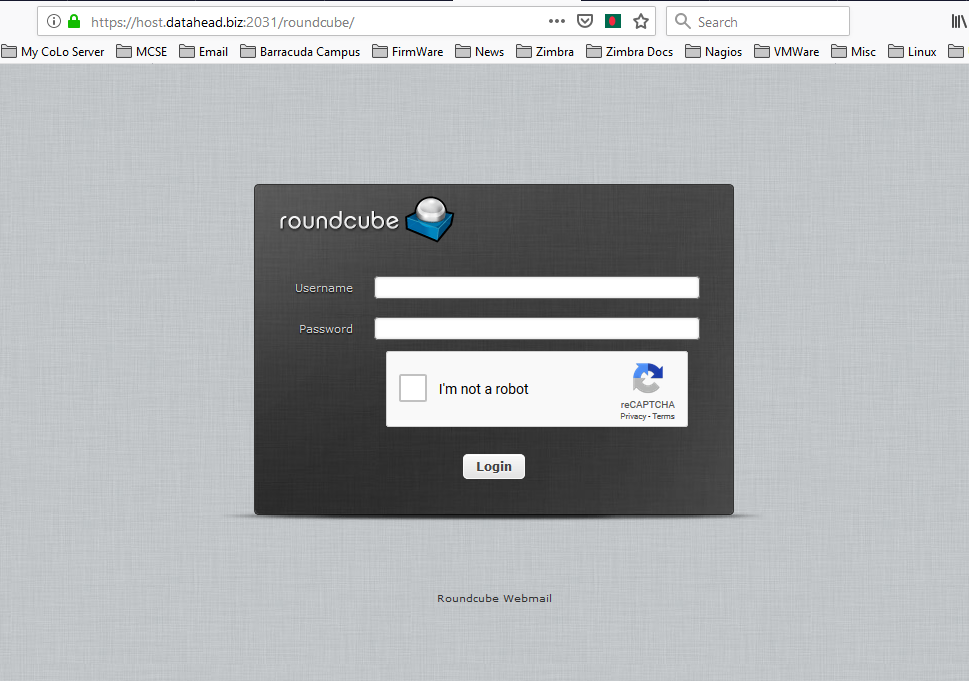Click inside the Password field

tap(536, 328)
